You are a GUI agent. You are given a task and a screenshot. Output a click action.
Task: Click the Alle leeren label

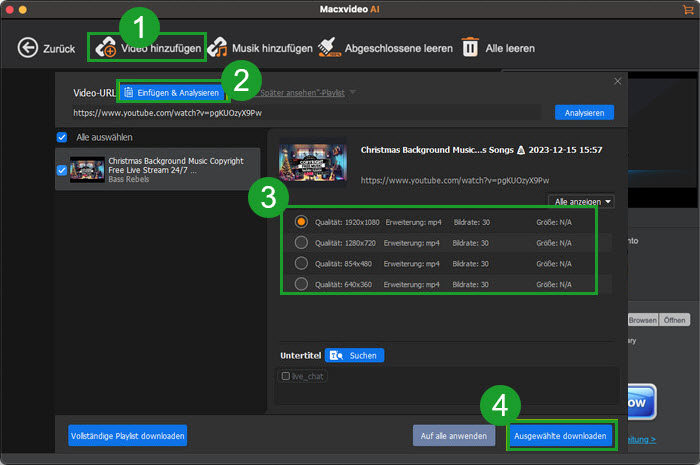[x=510, y=48]
